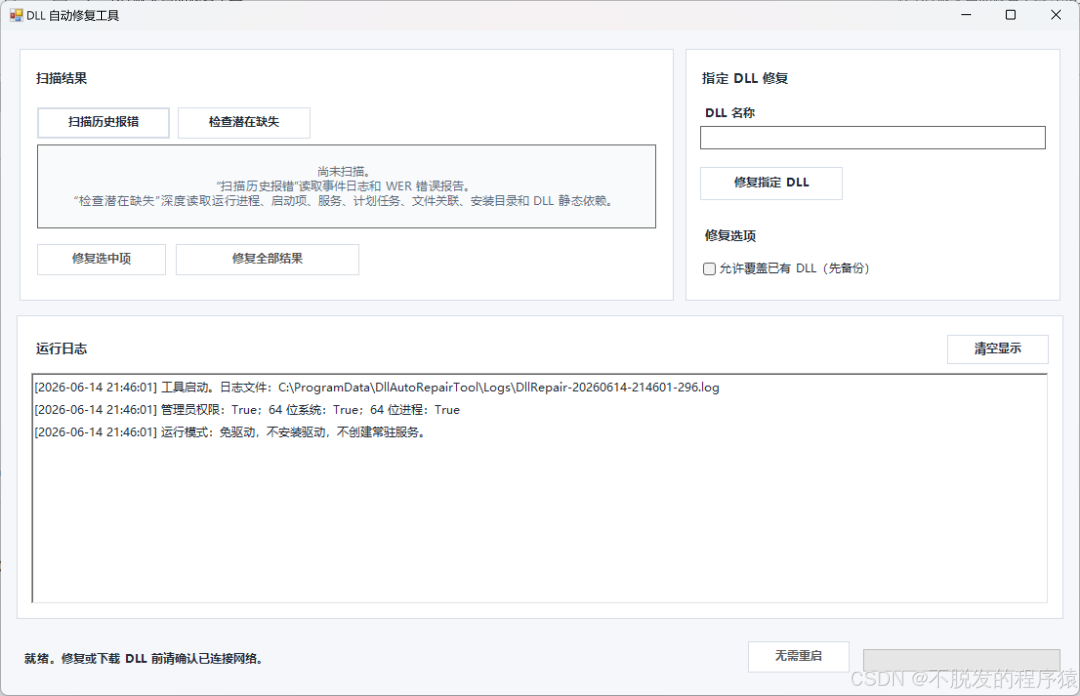Image resolution: width=1080 pixels, height=696 pixels.
Task: Minimize the DLL repair tool window
Action: [966, 14]
